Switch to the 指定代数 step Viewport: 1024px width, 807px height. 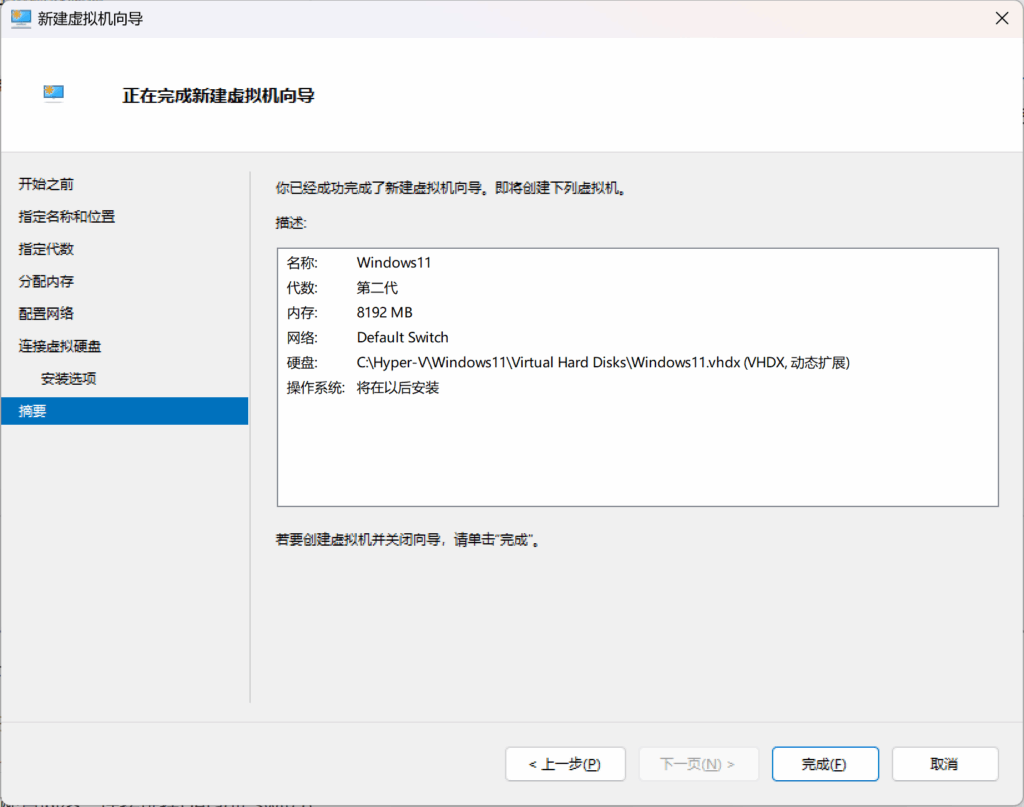click(x=46, y=249)
